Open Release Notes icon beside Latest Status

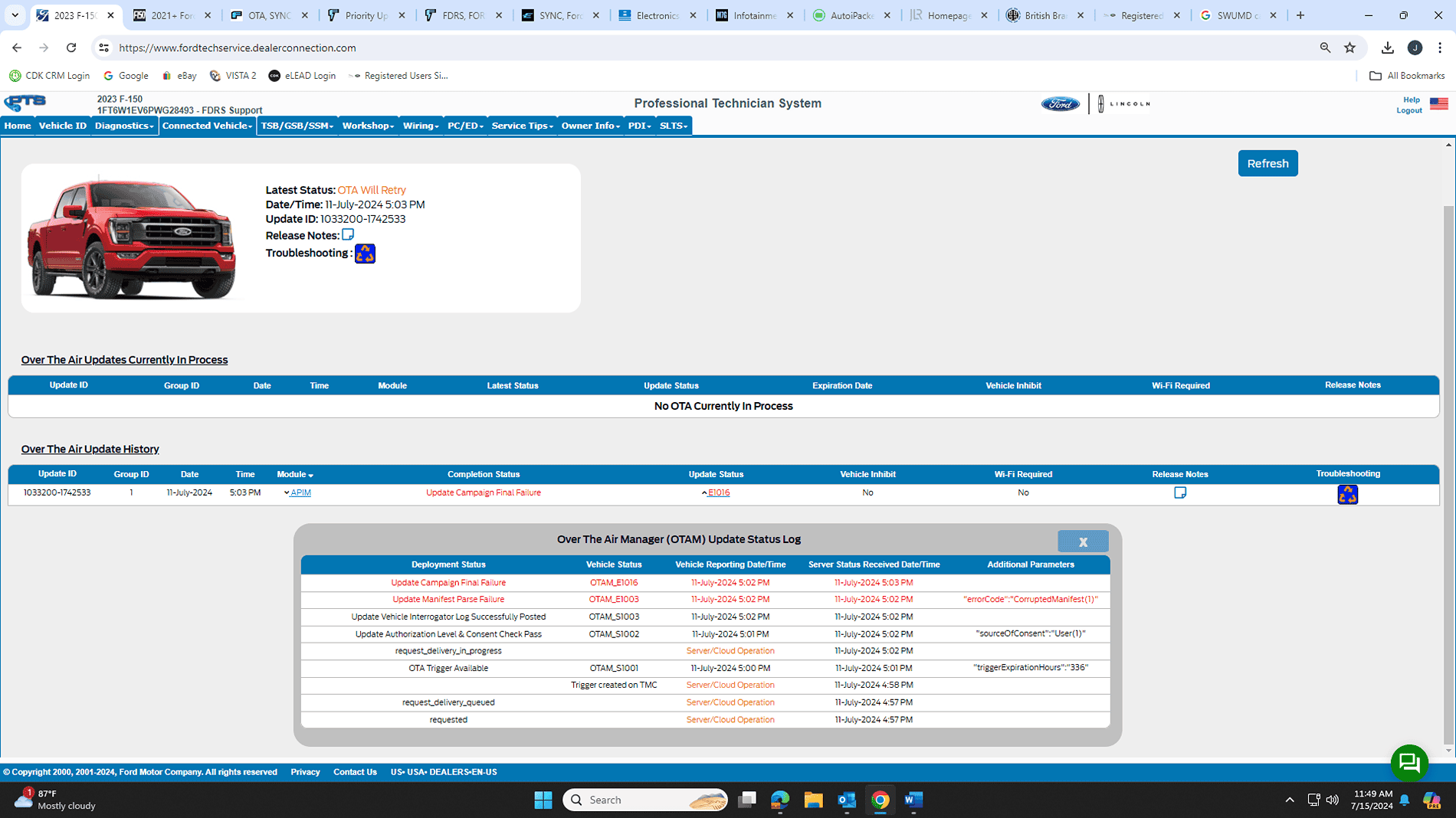348,234
